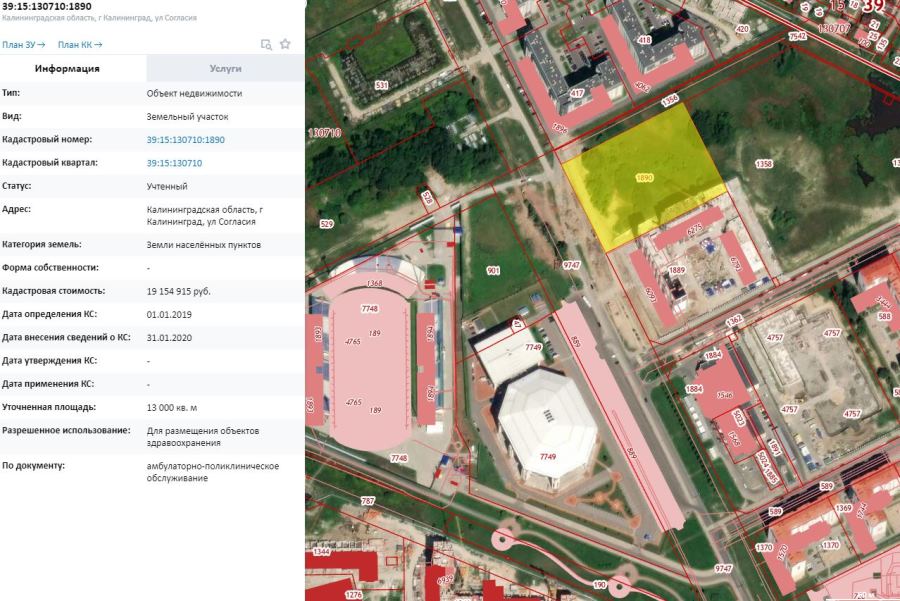Viewport: 900px width, 601px height.
Task: Select parcel 531 on the map
Action: point(381,86)
